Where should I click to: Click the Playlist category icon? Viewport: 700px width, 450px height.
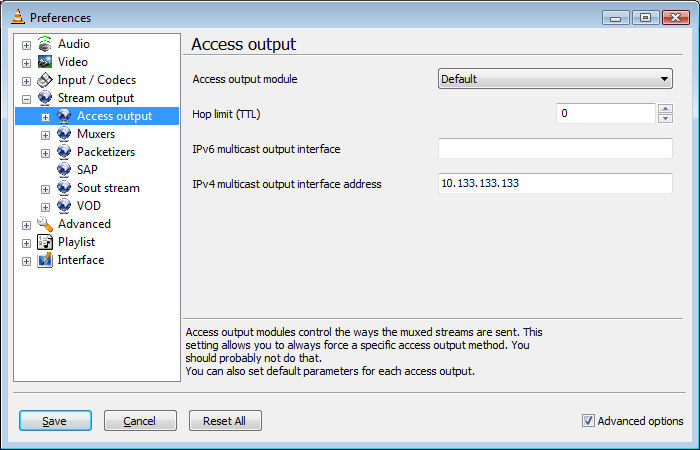pyautogui.click(x=45, y=242)
